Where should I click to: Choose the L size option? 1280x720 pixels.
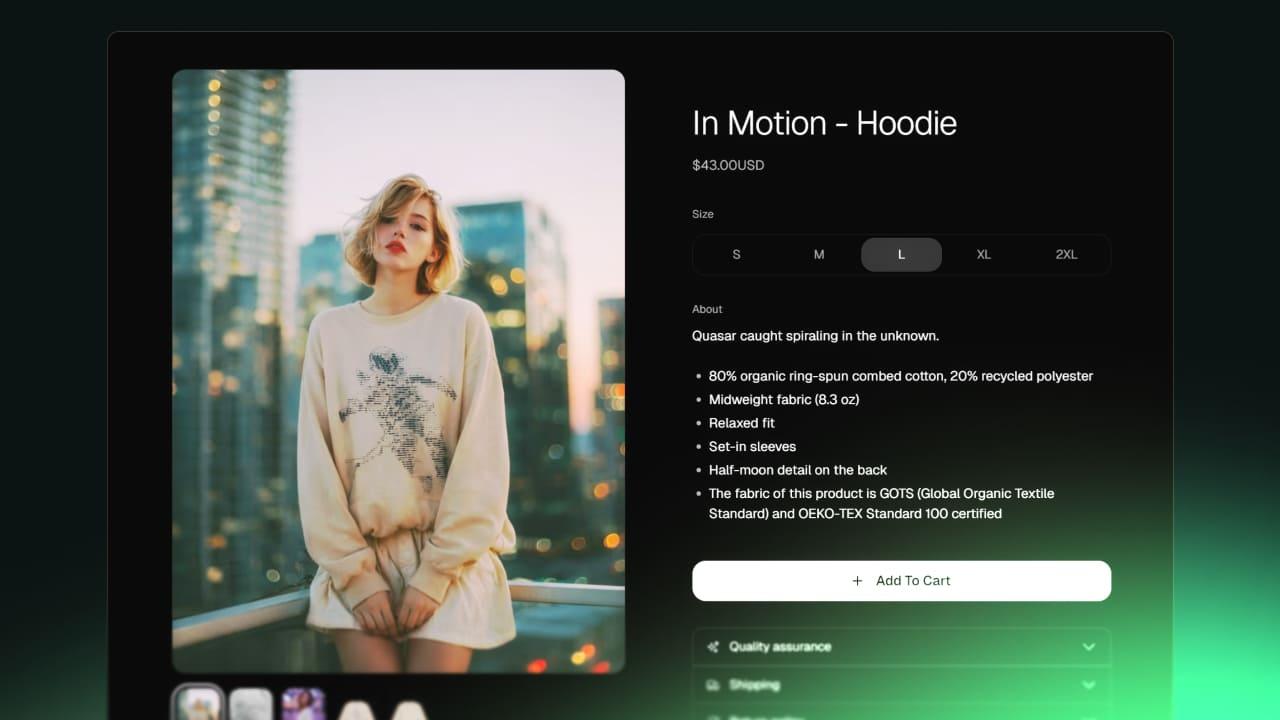(901, 255)
